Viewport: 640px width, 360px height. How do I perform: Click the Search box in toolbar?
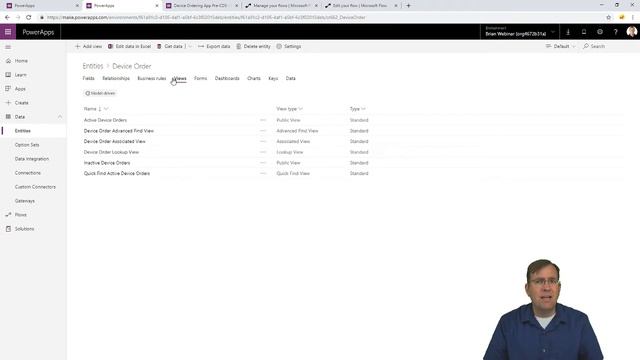point(594,47)
